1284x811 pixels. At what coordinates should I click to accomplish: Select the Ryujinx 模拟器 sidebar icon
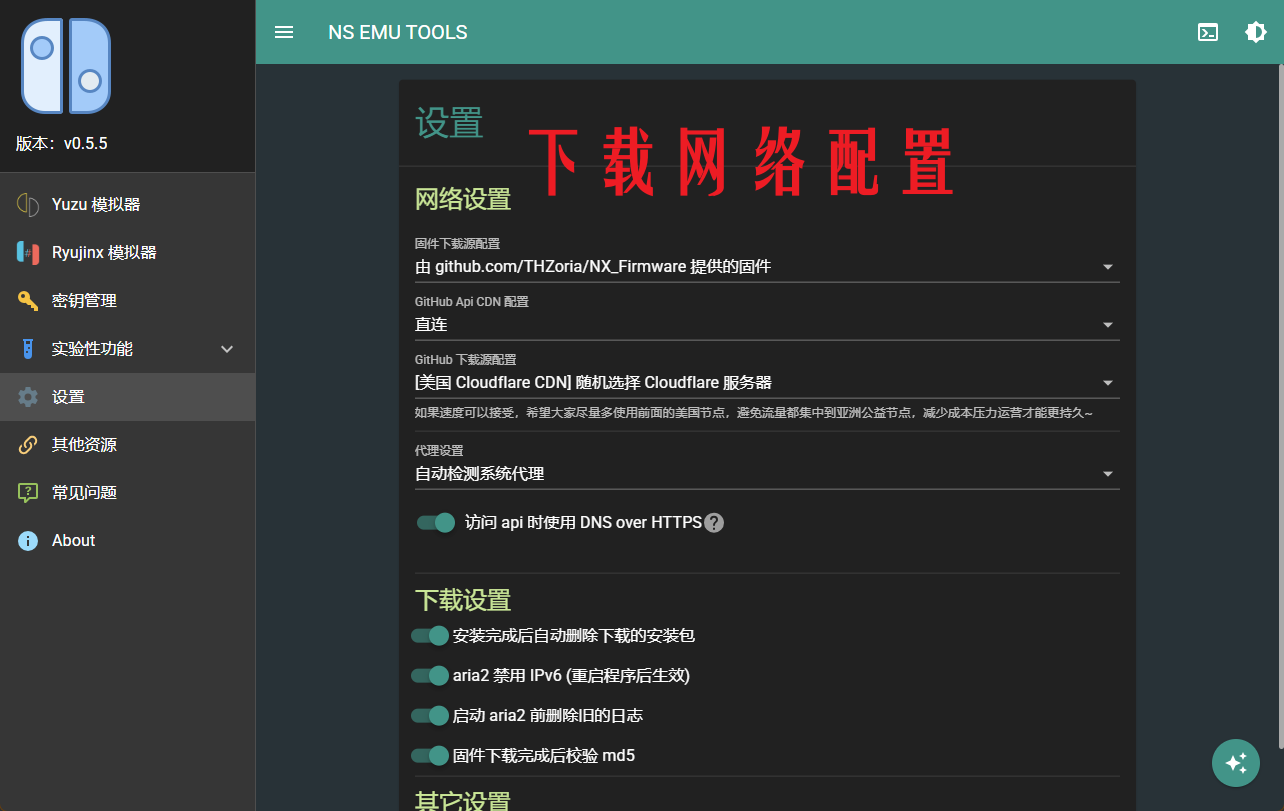point(27,252)
